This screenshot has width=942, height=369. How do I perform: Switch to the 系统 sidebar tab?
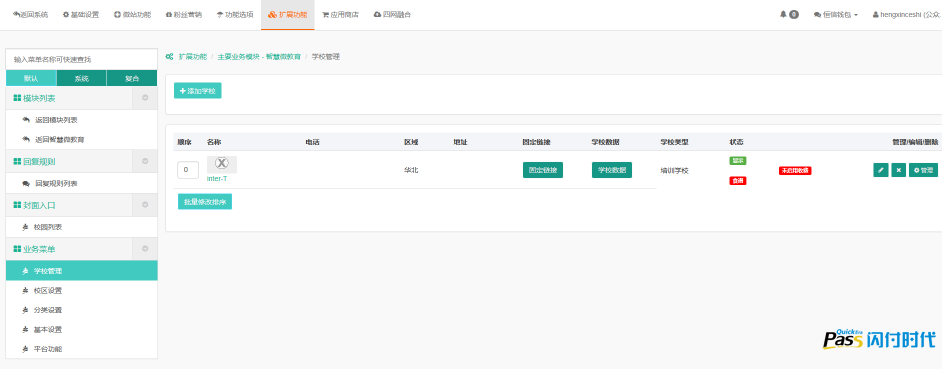coord(82,78)
